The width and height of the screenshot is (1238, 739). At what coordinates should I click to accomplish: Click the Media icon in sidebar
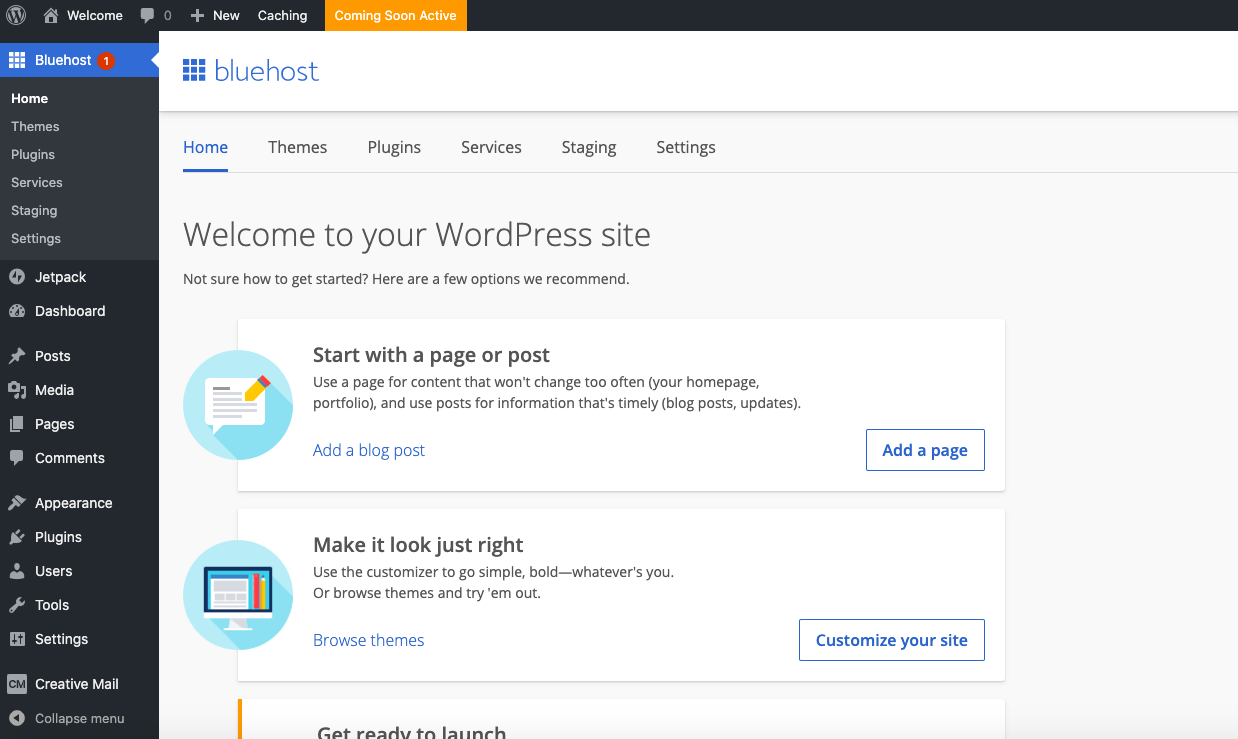click(x=16, y=390)
